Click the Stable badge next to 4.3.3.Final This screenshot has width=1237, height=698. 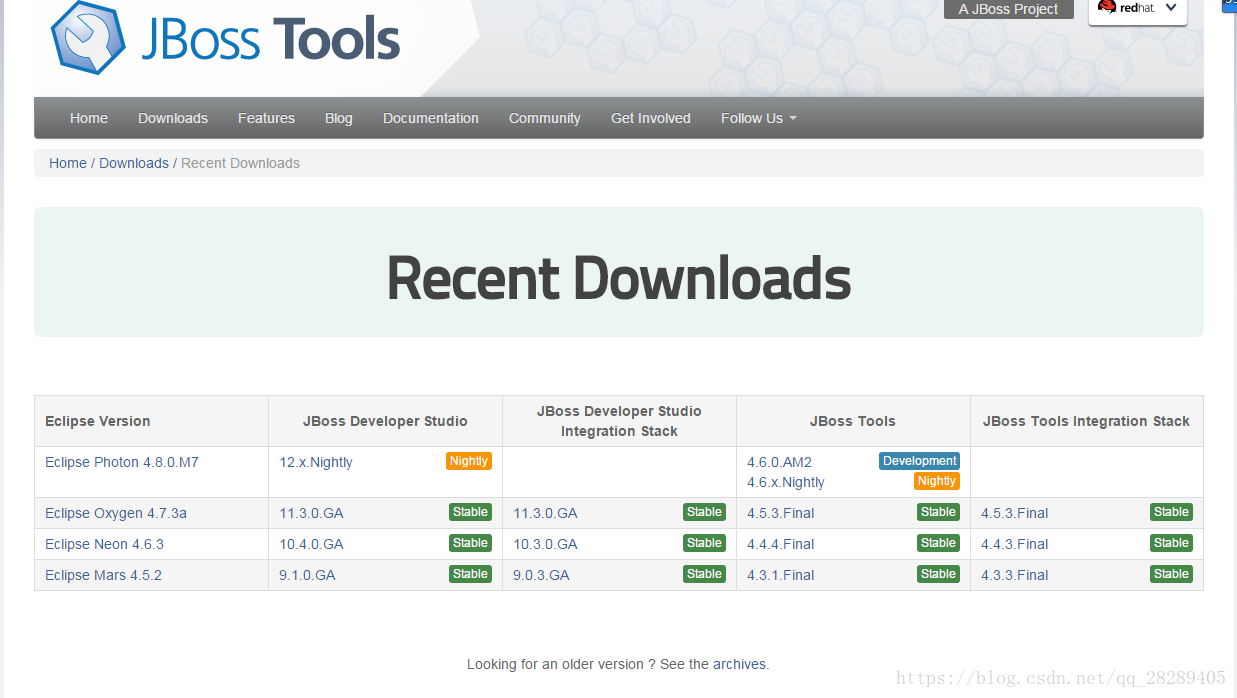(x=1171, y=574)
